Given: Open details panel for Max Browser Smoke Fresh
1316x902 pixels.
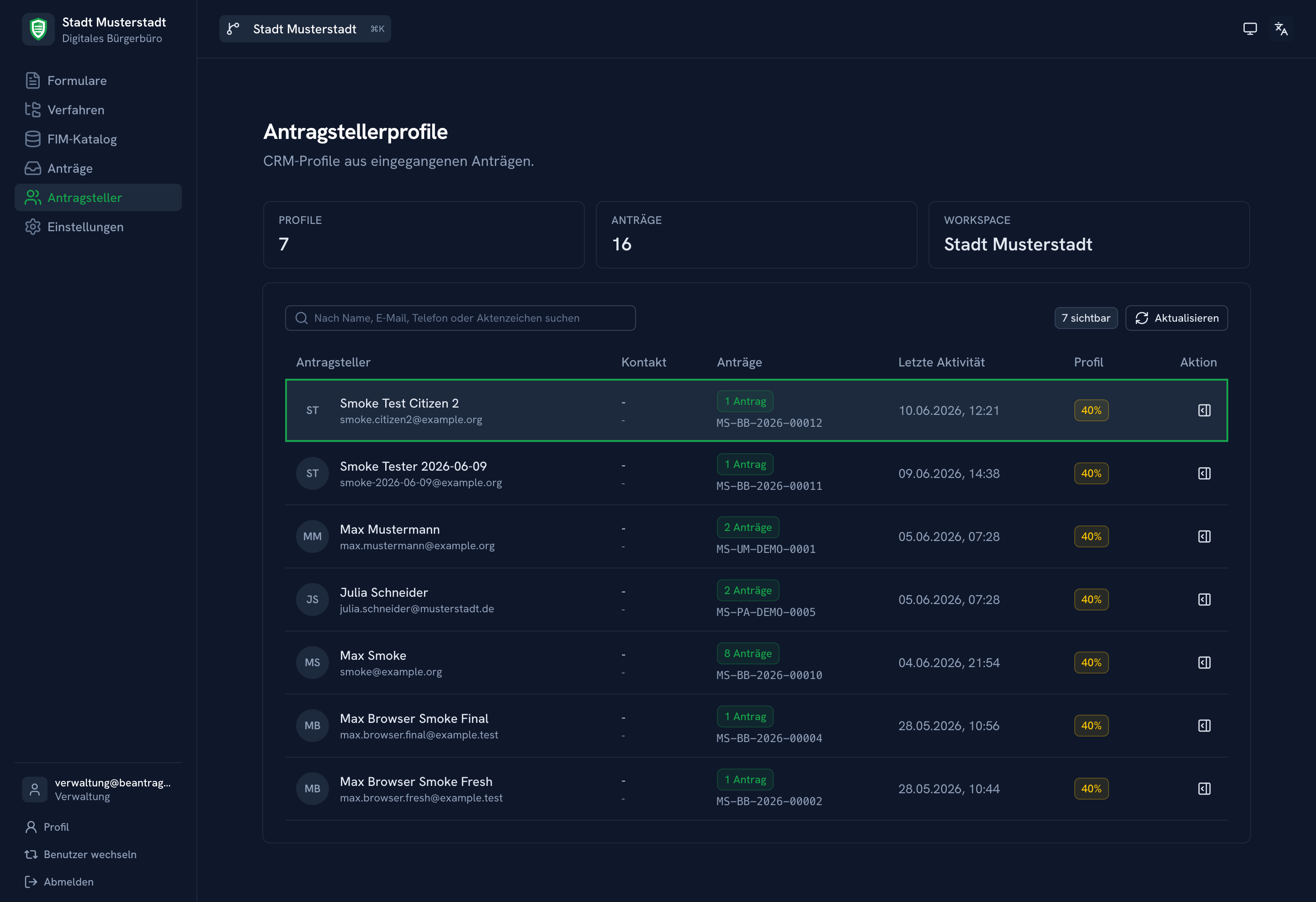Looking at the screenshot, I should pyautogui.click(x=1205, y=789).
